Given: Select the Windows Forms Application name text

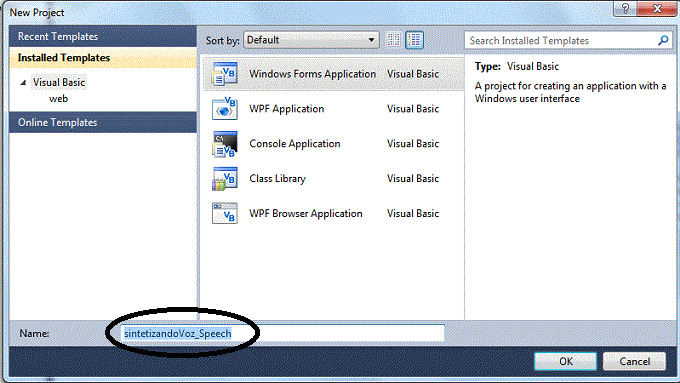Looking at the screenshot, I should (312, 74).
